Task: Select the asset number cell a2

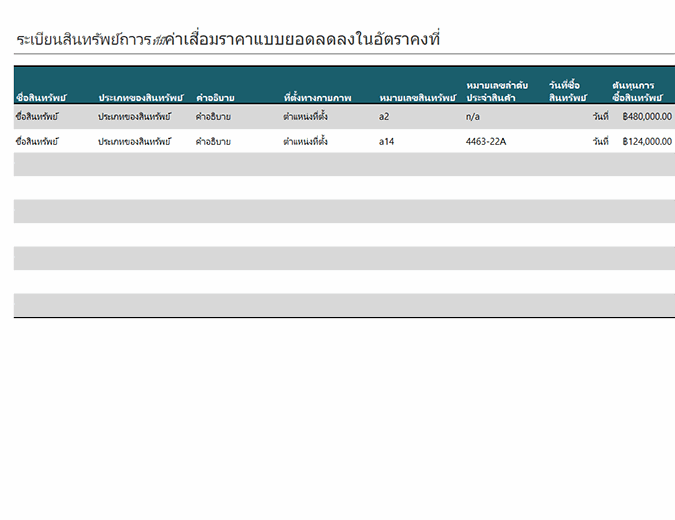Action: [384, 117]
